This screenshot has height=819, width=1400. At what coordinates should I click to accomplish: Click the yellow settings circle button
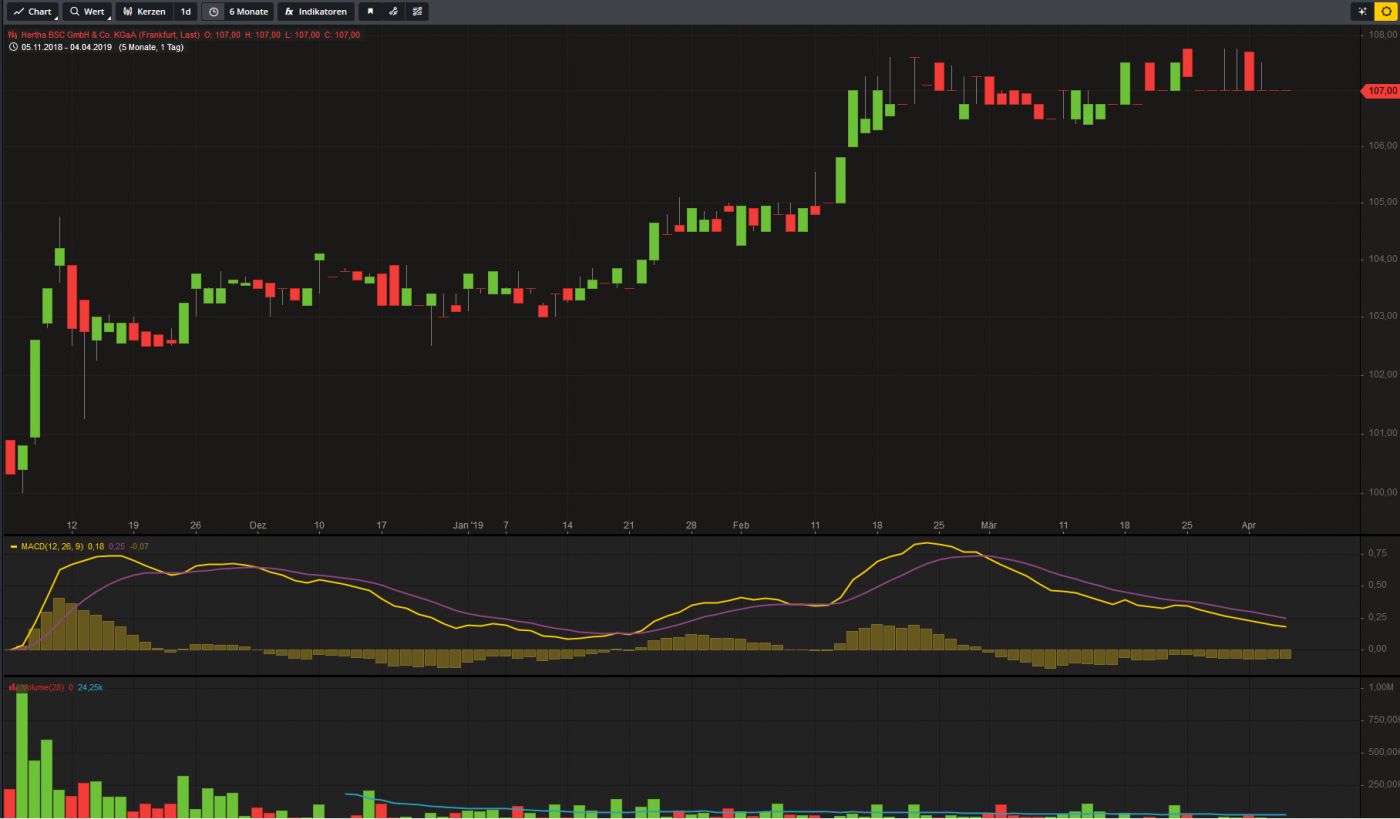[1385, 12]
